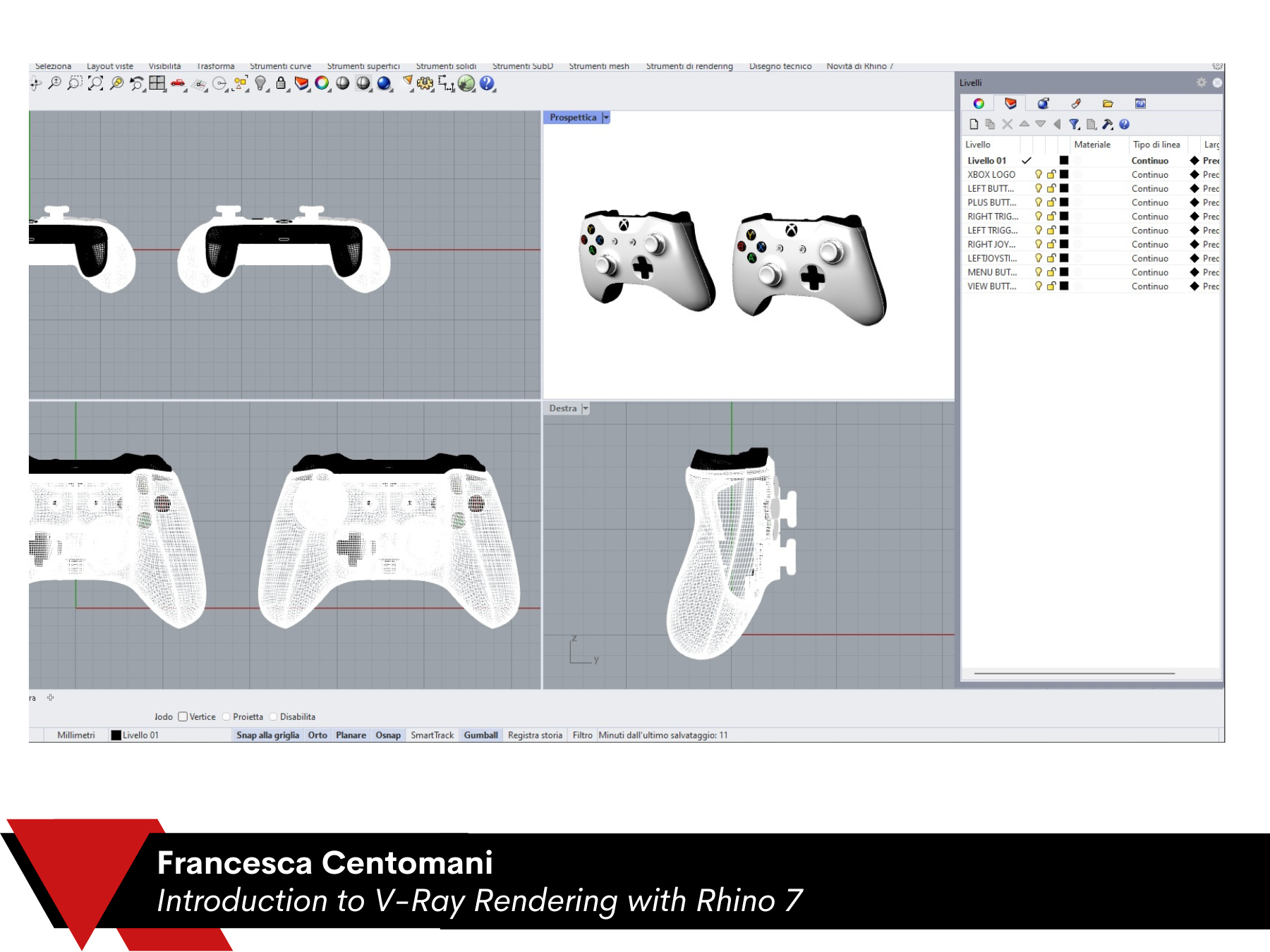Image resolution: width=1270 pixels, height=952 pixels.
Task: Toggle visibility bulb of XBOX LOGO layer
Action: coord(1038,174)
